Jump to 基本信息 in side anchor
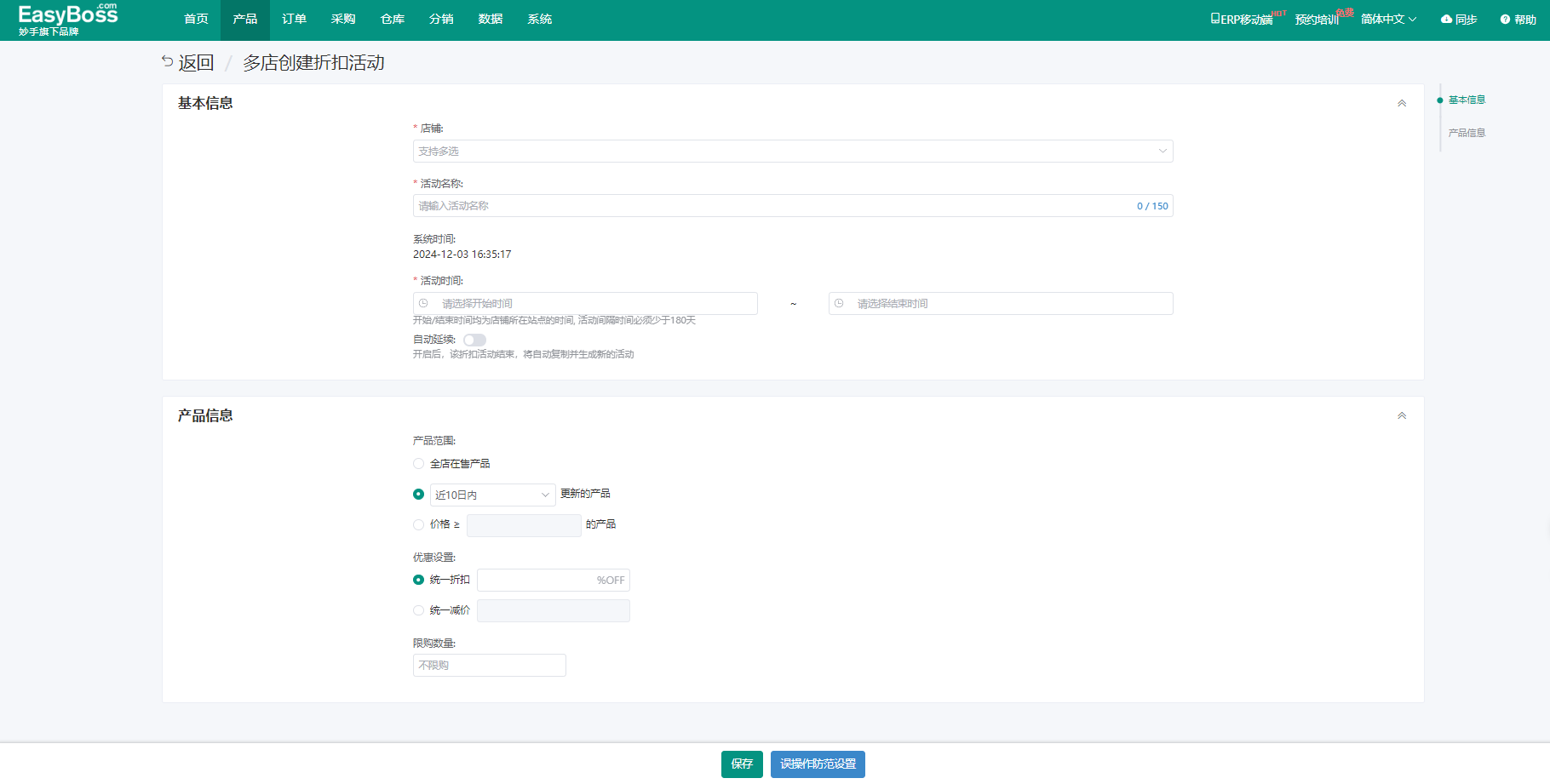Viewport: 1550px width, 784px height. tap(1467, 100)
